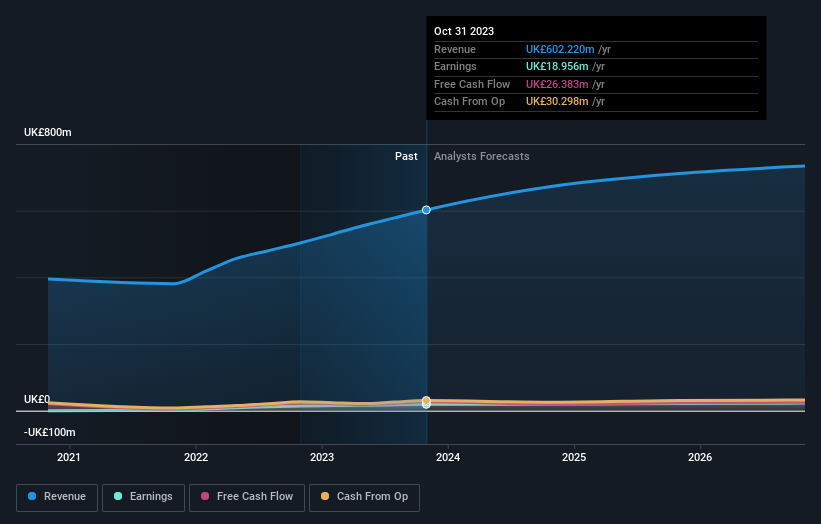This screenshot has height=524, width=821.
Task: Click the Cash From Op label in tooltip
Action: point(470,102)
